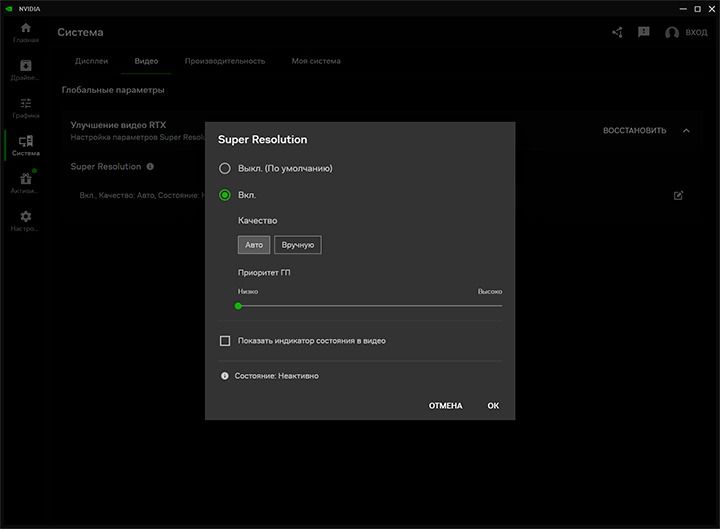
Task: Click the Приоритет ГП slider handle
Action: click(x=238, y=306)
